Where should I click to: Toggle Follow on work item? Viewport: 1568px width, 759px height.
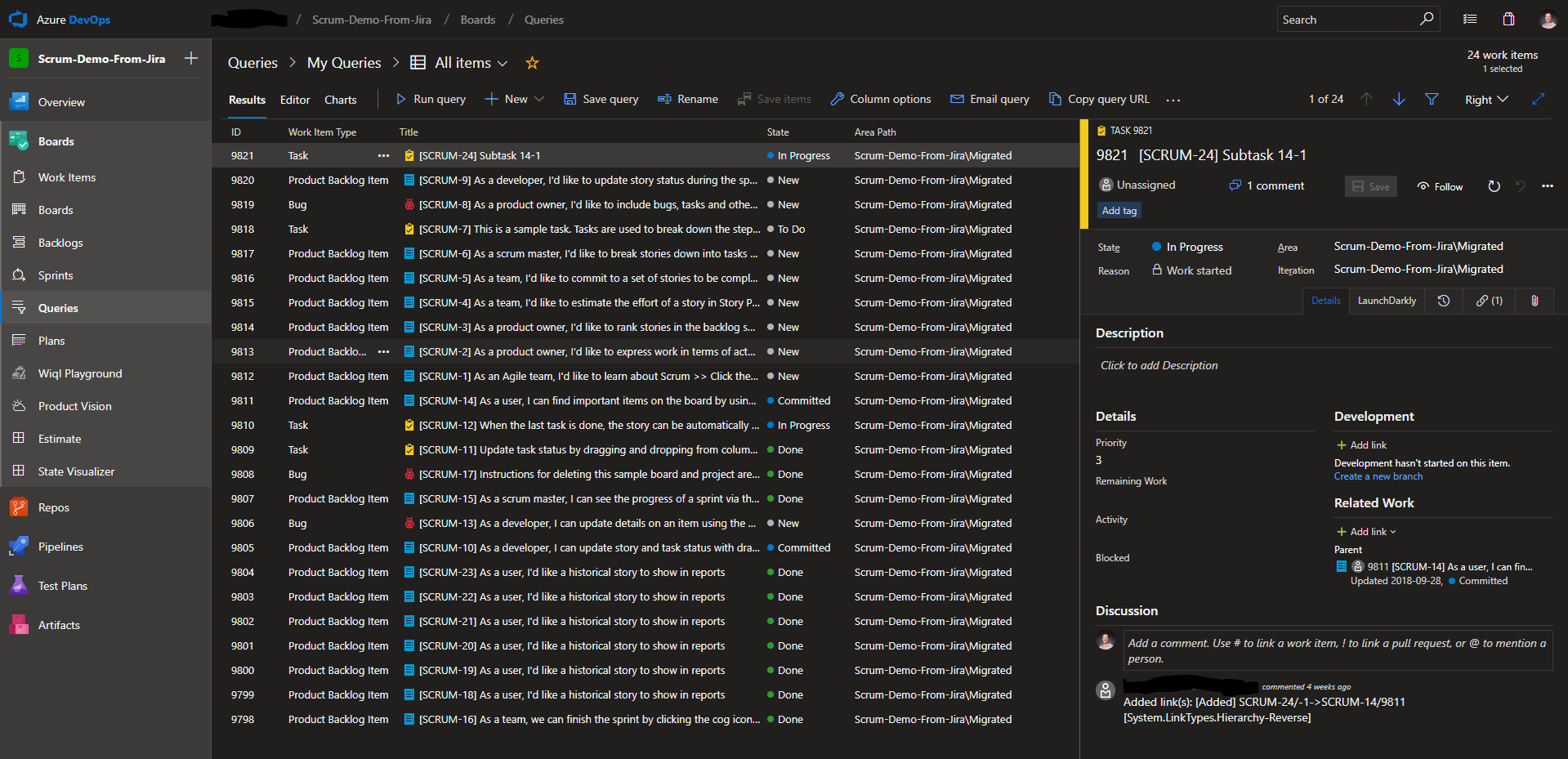click(1440, 186)
